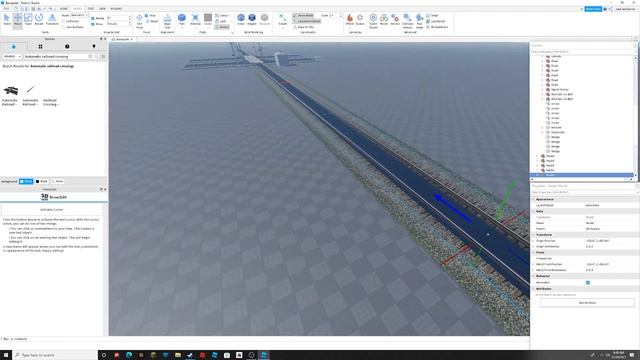Open Insert Object
640x360 pixels.
pos(373,20)
